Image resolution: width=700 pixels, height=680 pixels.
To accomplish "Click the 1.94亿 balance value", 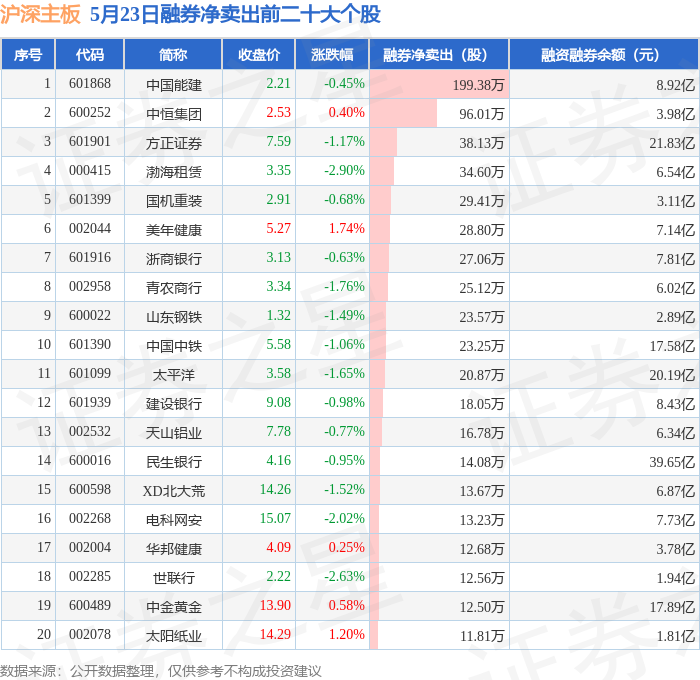I will click(675, 578).
